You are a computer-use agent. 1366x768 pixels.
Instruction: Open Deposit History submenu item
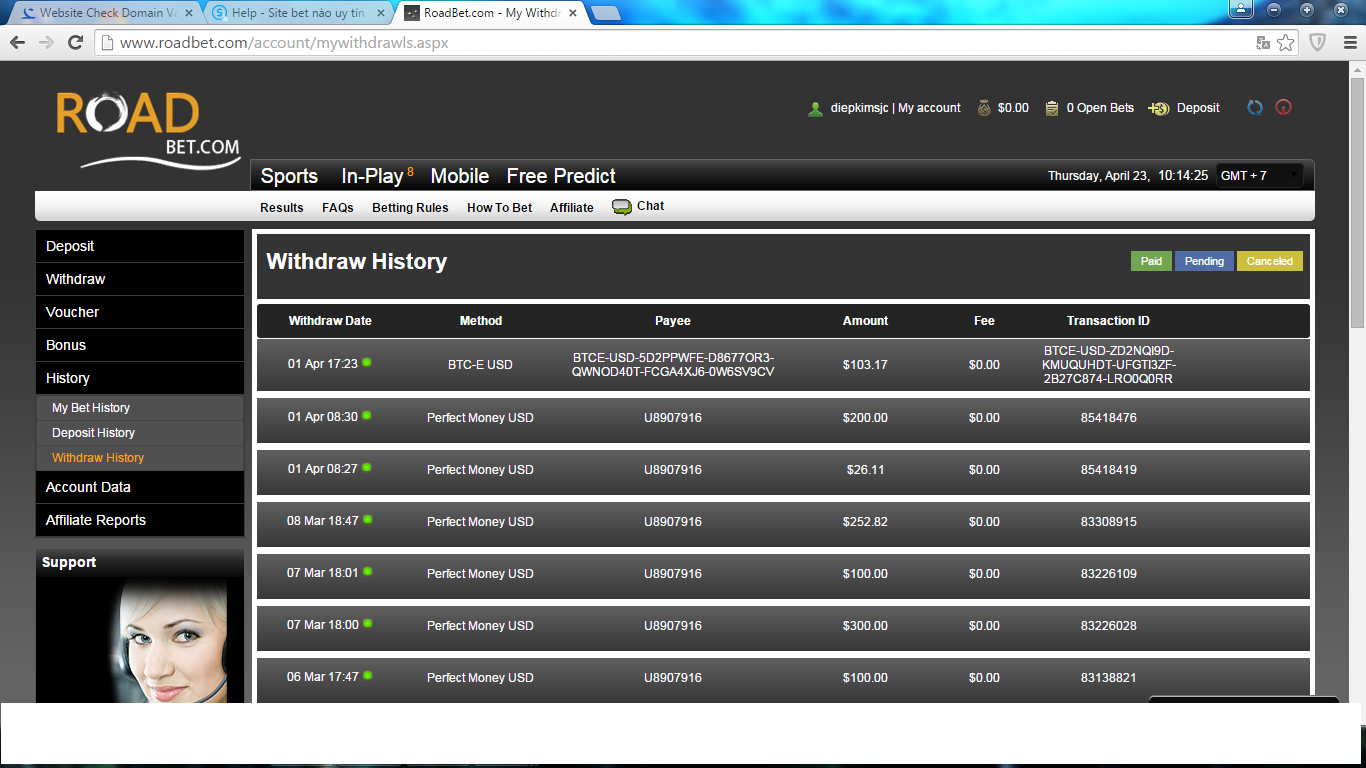click(x=140, y=433)
